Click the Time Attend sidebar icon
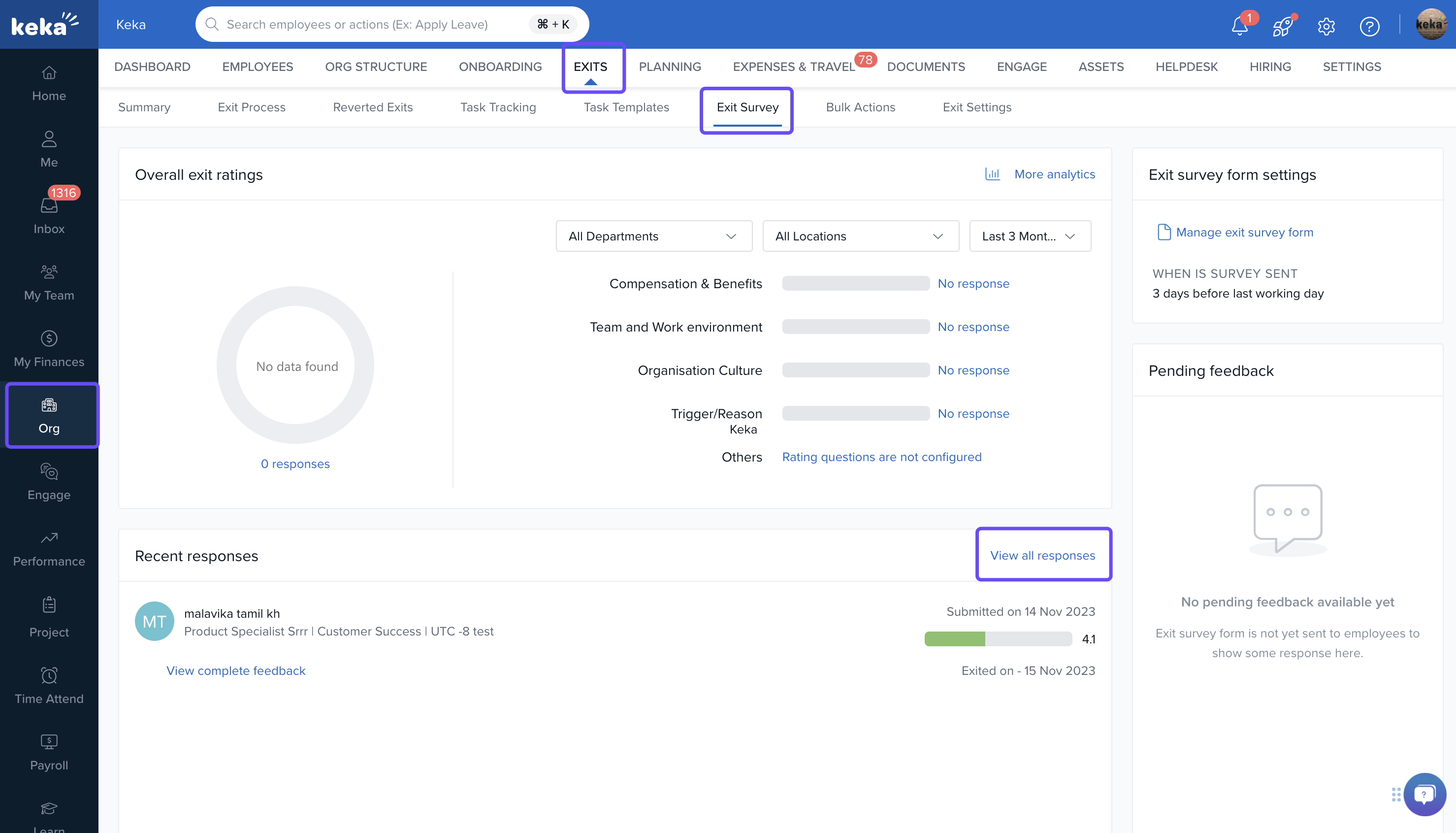This screenshot has width=1456, height=833. click(49, 685)
